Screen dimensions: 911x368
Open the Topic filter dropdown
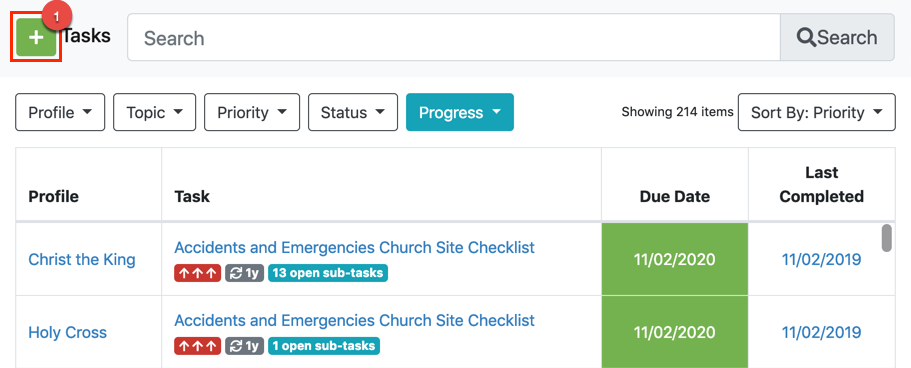pyautogui.click(x=155, y=112)
